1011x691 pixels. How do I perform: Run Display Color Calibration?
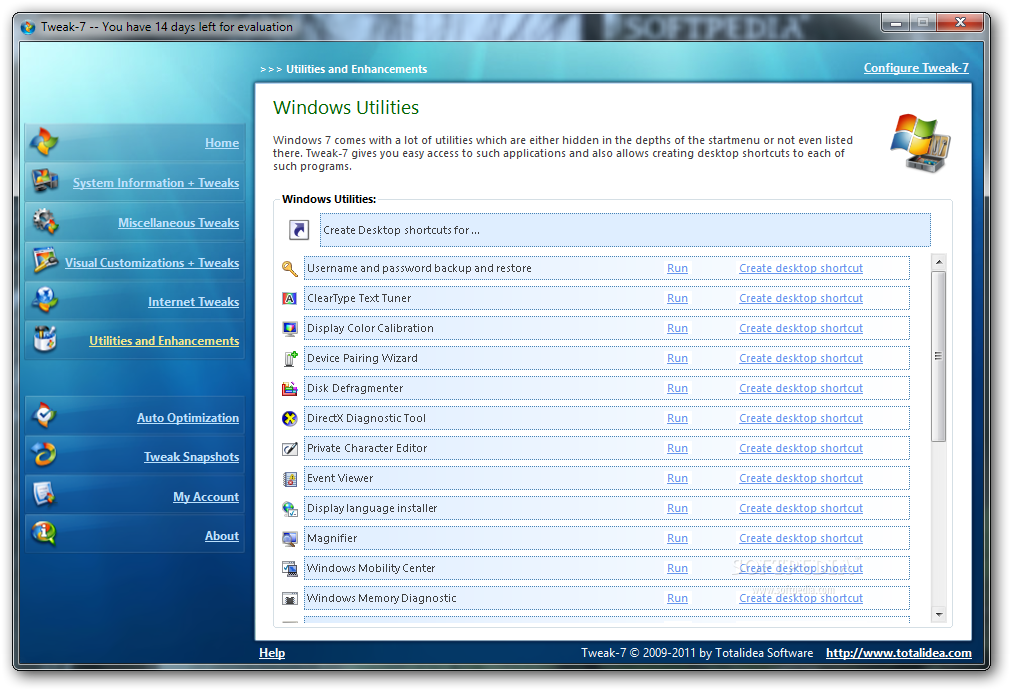coord(677,328)
